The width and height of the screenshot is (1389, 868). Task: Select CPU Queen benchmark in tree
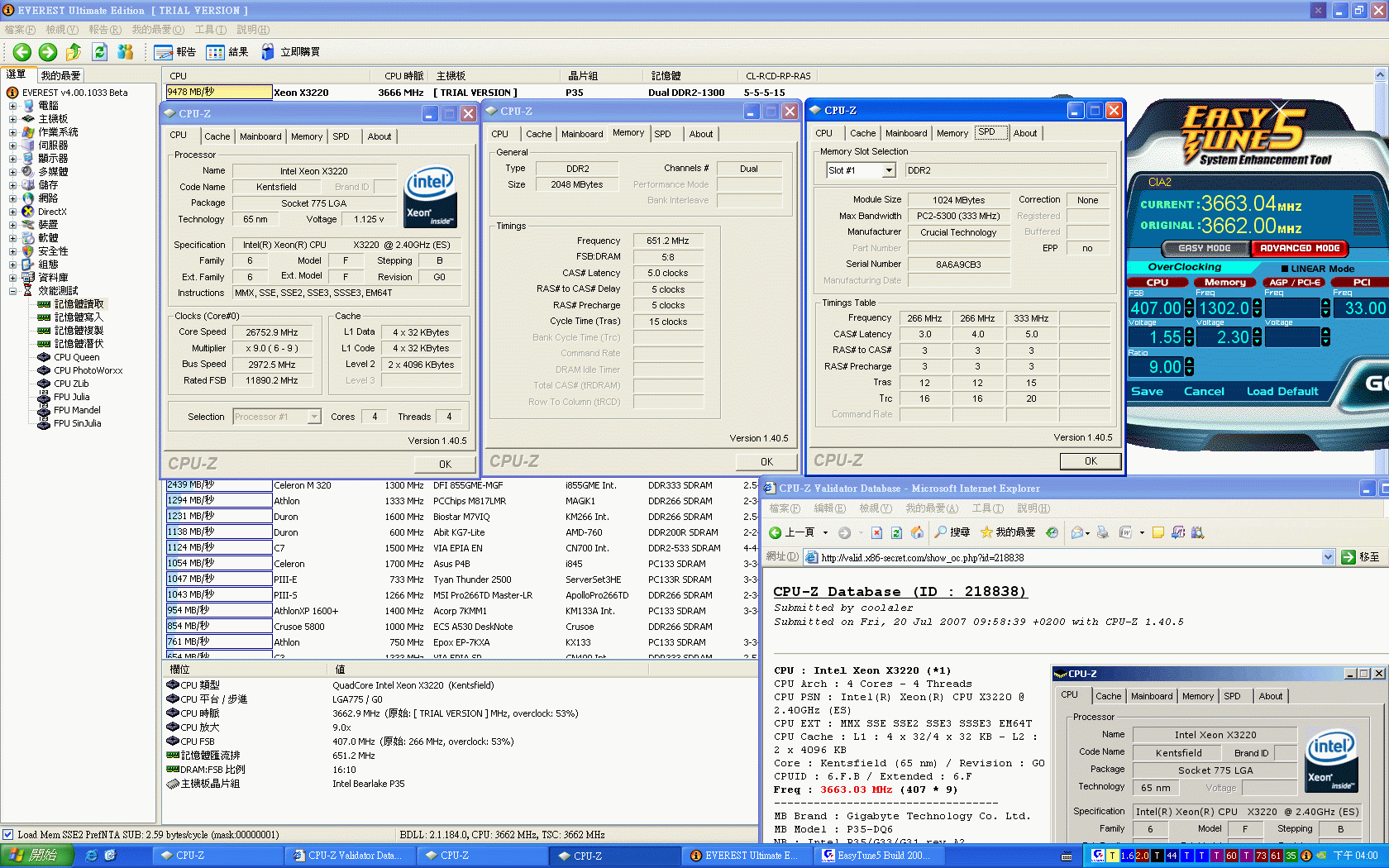(76, 357)
